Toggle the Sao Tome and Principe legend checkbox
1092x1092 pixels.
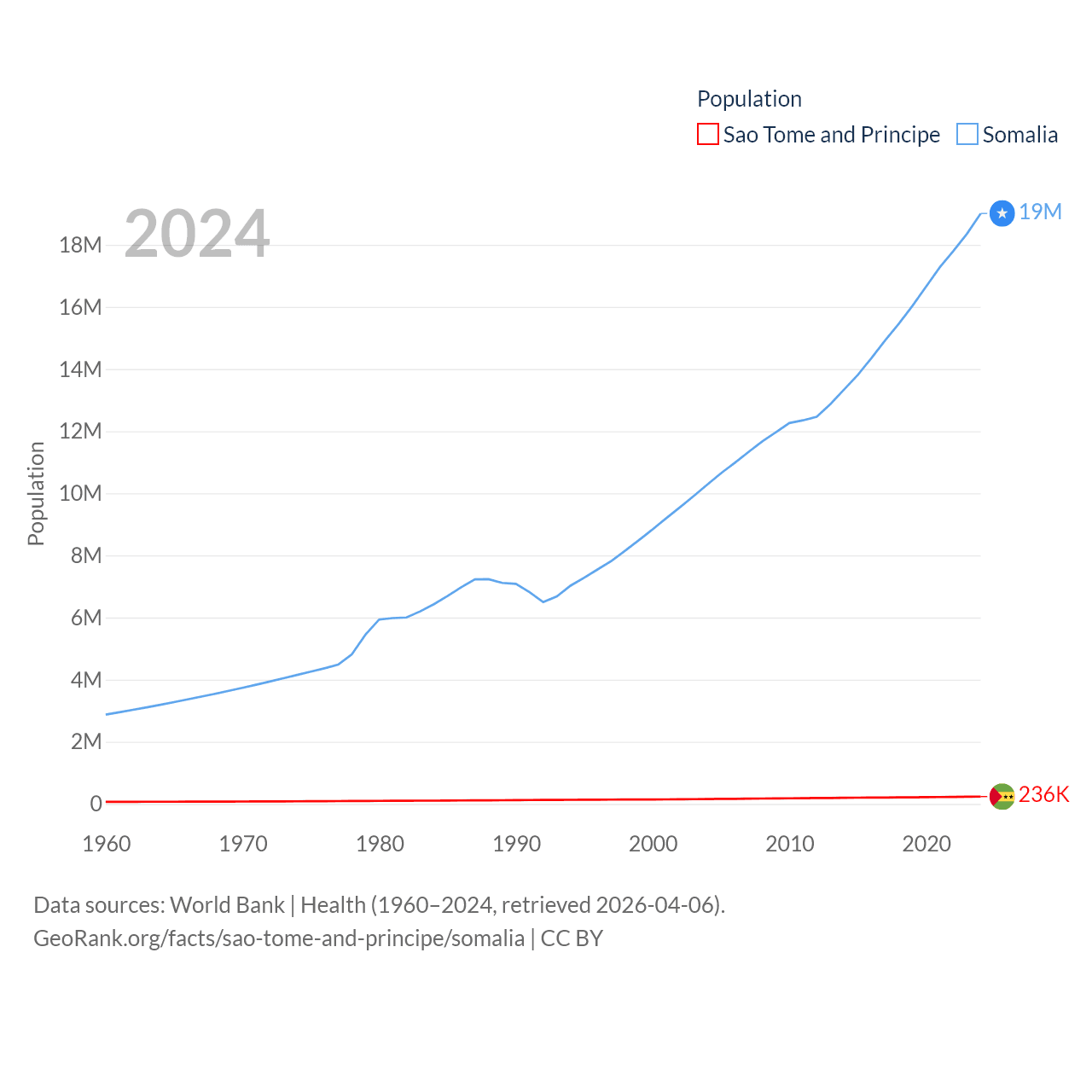(708, 135)
